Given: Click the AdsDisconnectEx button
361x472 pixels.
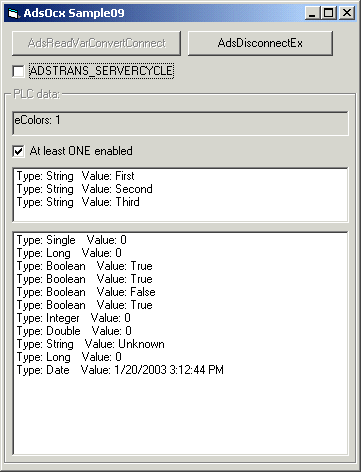Looking at the screenshot, I should 260,43.
